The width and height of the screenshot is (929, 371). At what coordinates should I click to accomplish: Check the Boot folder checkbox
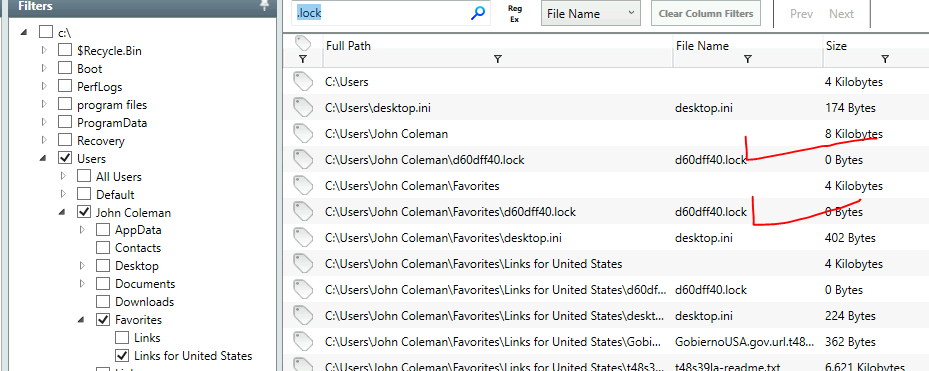coord(65,69)
